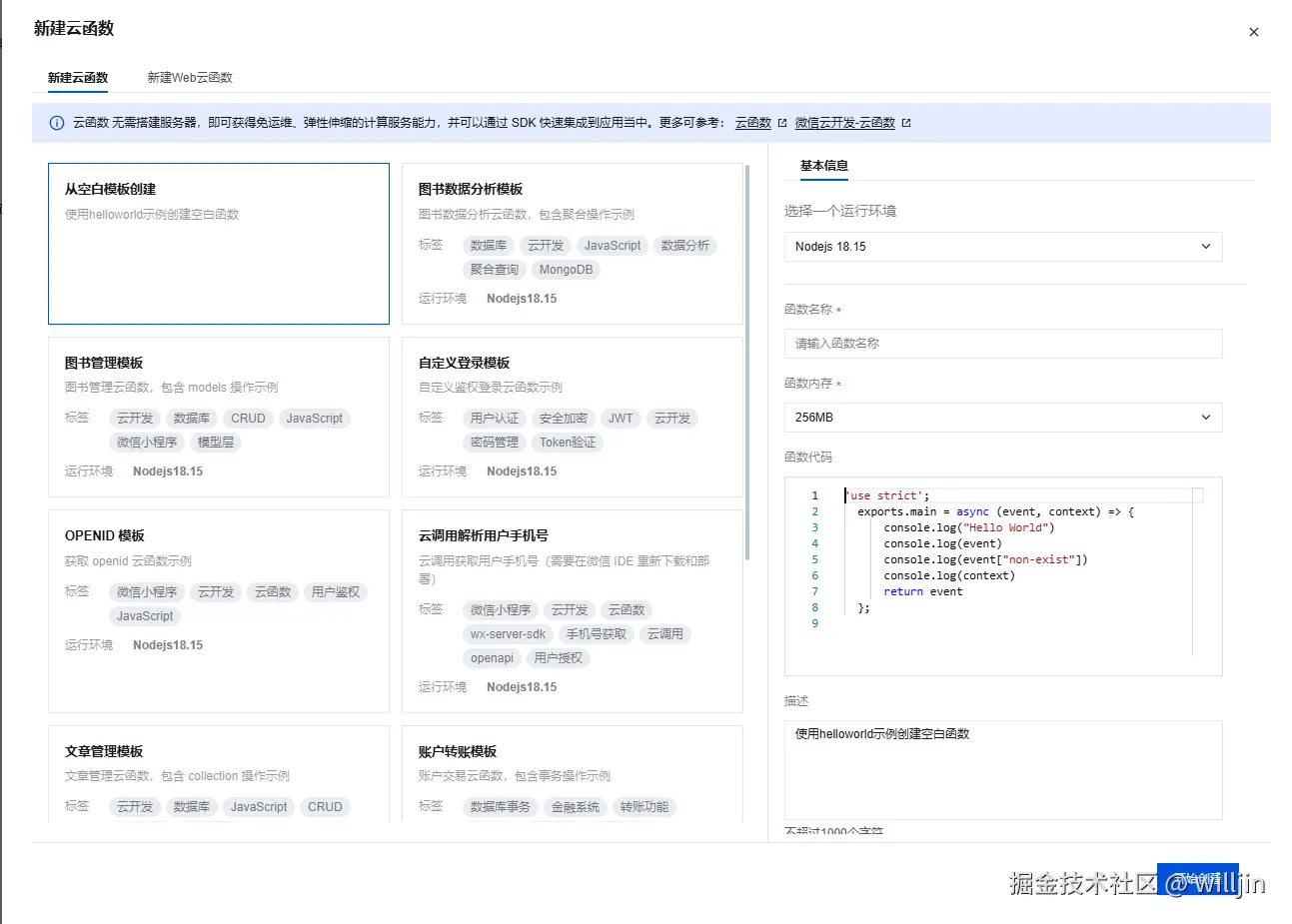Choose the 图书管理模板 card
1292x924 pixels.
219,417
